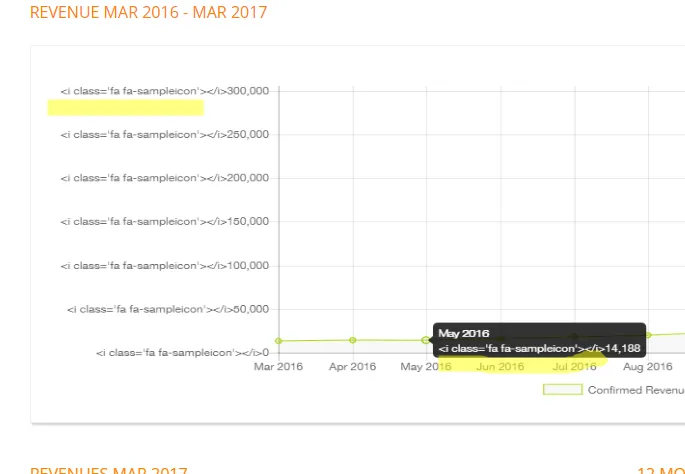The width and height of the screenshot is (685, 474).
Task: Click the Mar 2016 data point on chart
Action: (279, 341)
